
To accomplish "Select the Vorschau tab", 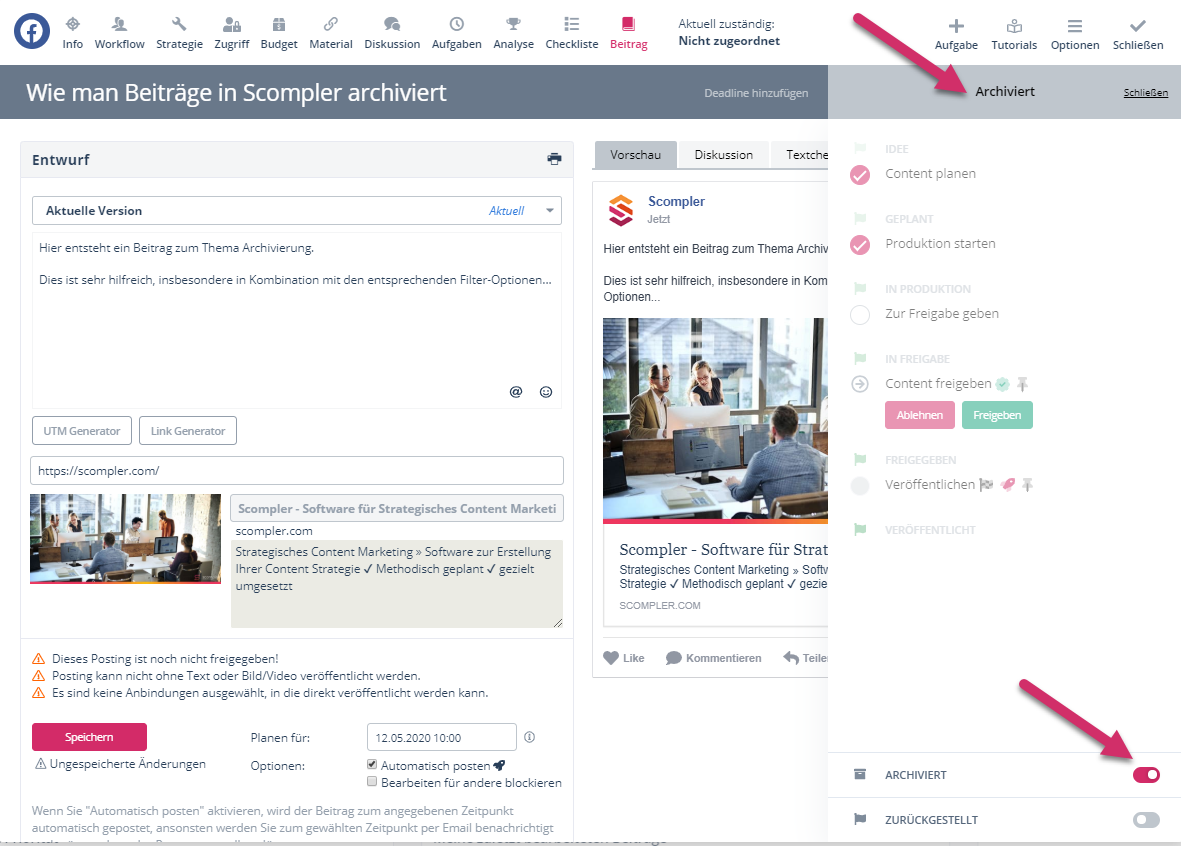I will click(x=635, y=155).
